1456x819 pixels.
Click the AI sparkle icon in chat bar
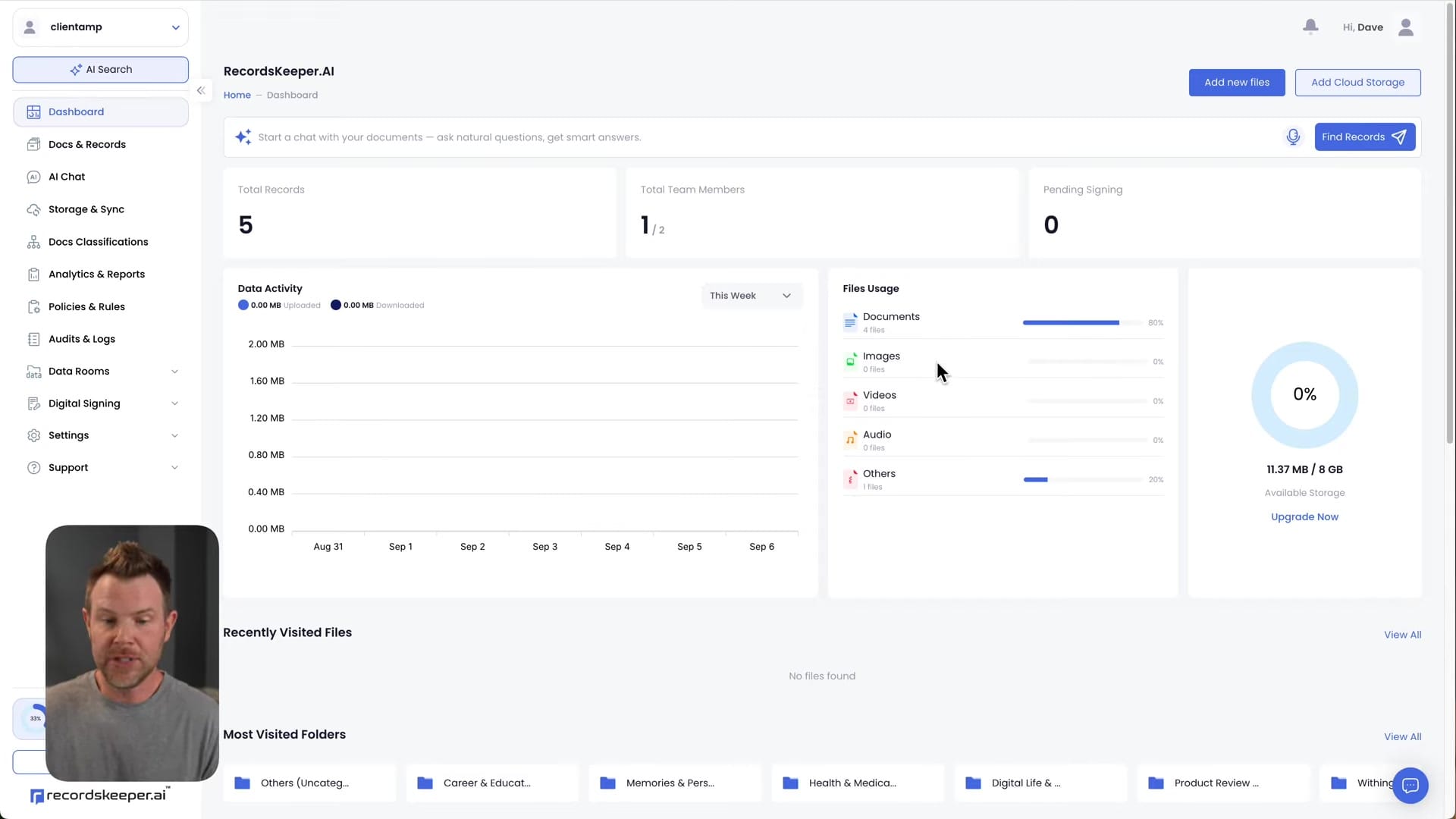point(243,136)
